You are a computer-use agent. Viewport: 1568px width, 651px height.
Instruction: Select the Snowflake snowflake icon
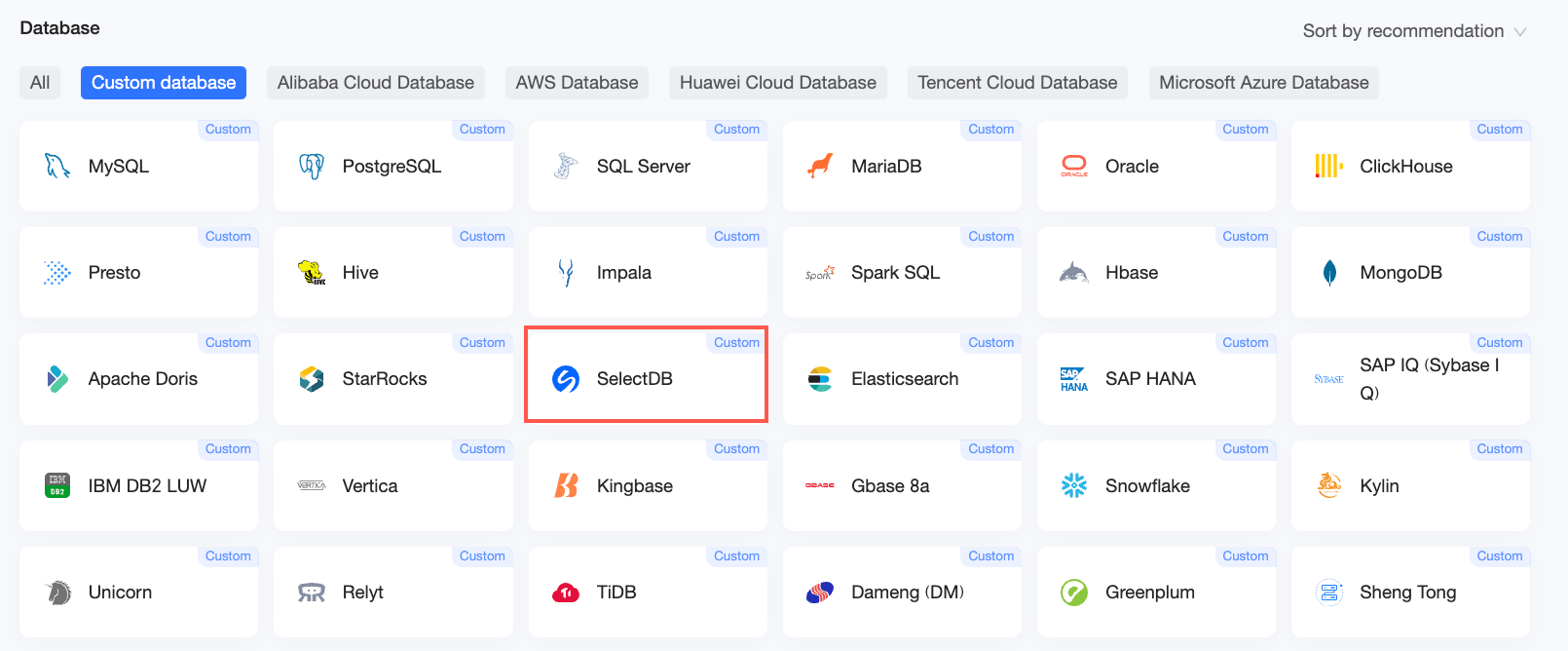(1074, 485)
